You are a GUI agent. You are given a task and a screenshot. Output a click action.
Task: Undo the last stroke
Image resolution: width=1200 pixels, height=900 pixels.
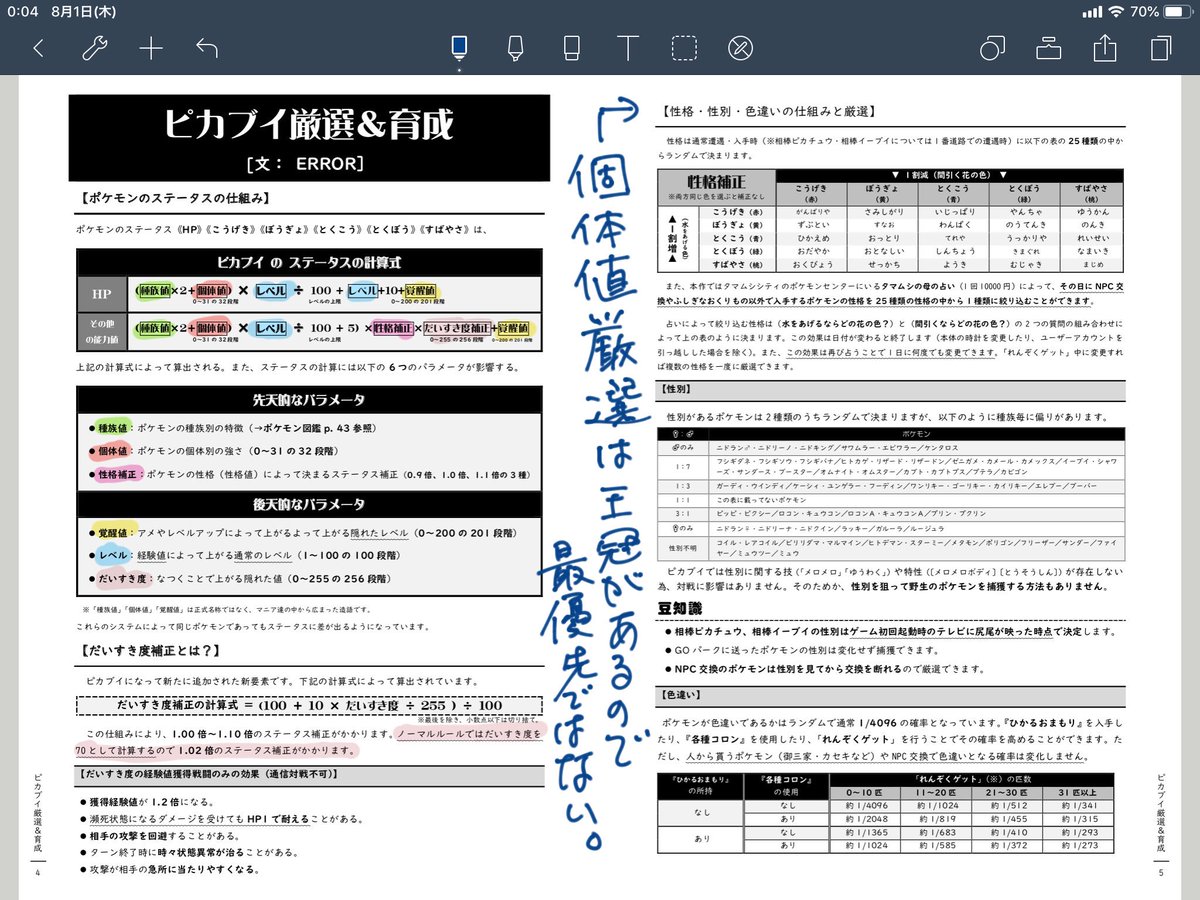207,47
